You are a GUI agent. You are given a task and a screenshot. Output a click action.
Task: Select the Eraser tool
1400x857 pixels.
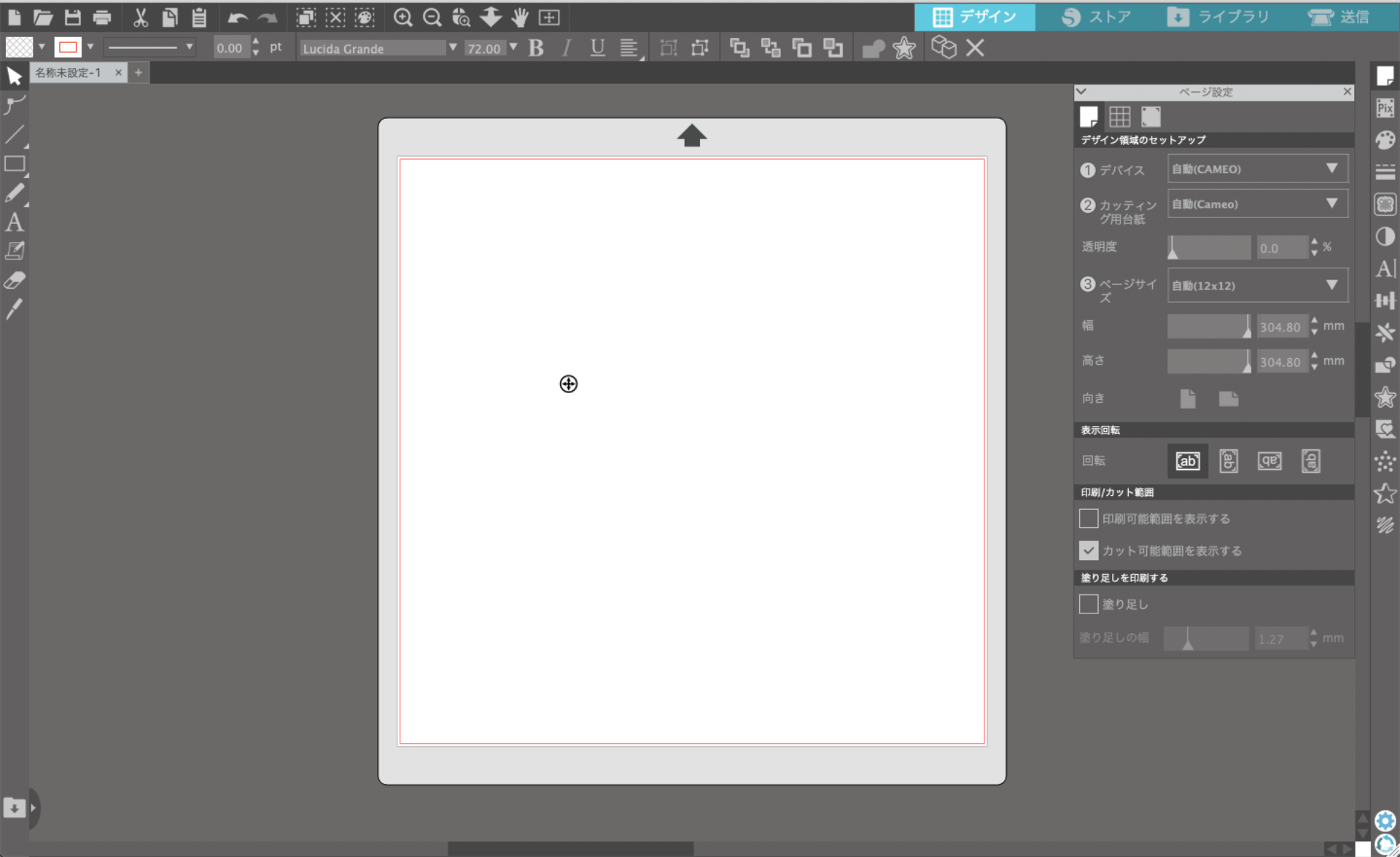(x=15, y=279)
